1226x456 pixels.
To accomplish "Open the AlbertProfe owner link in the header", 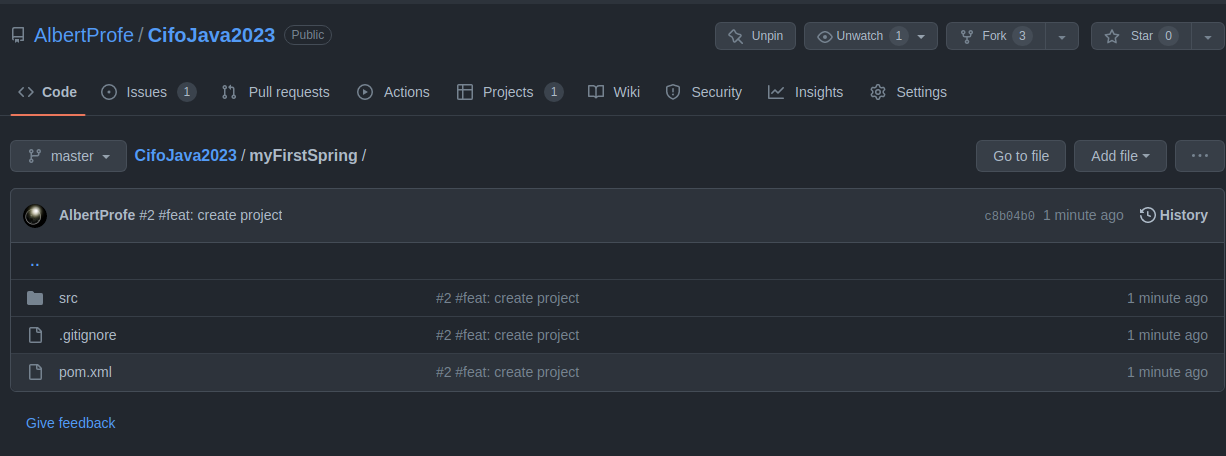I will coord(84,35).
